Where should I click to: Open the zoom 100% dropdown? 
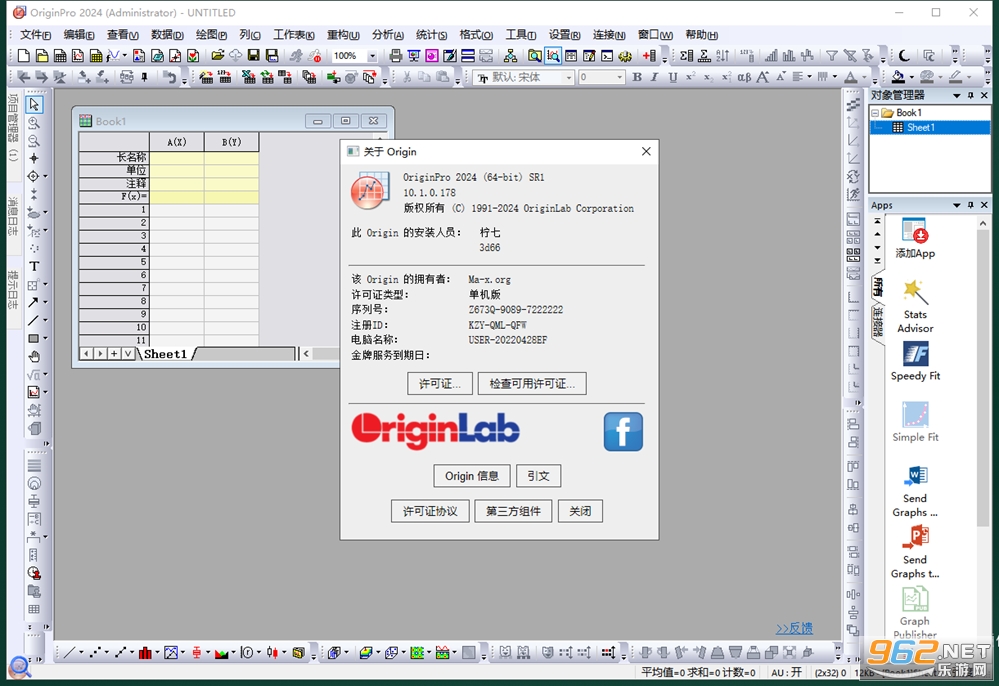372,56
